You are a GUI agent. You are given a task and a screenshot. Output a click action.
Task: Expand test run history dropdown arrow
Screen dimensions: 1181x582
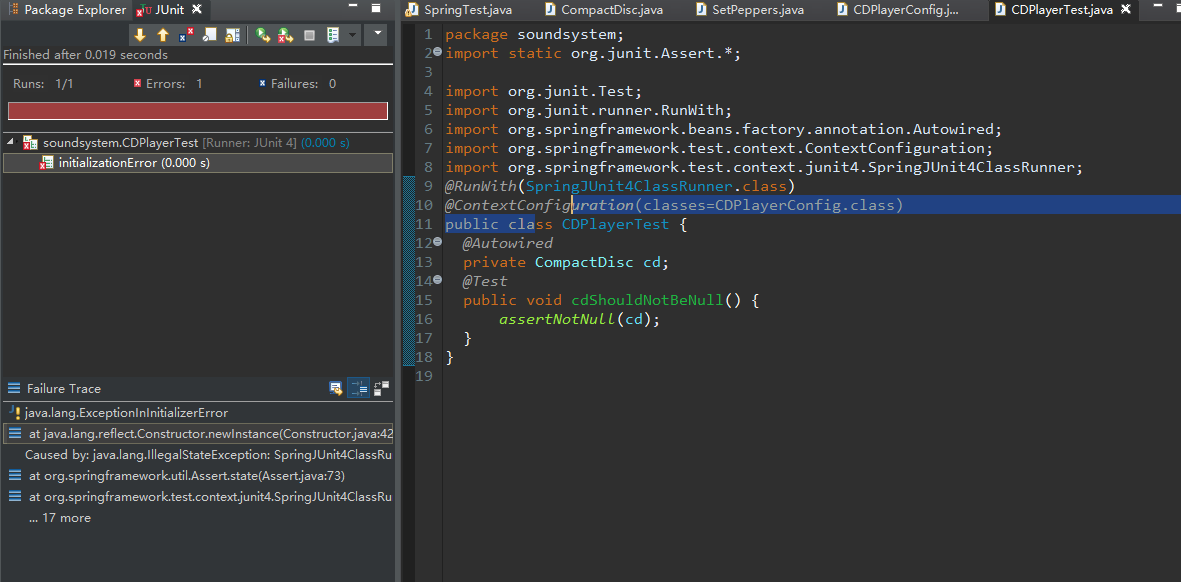click(x=352, y=35)
